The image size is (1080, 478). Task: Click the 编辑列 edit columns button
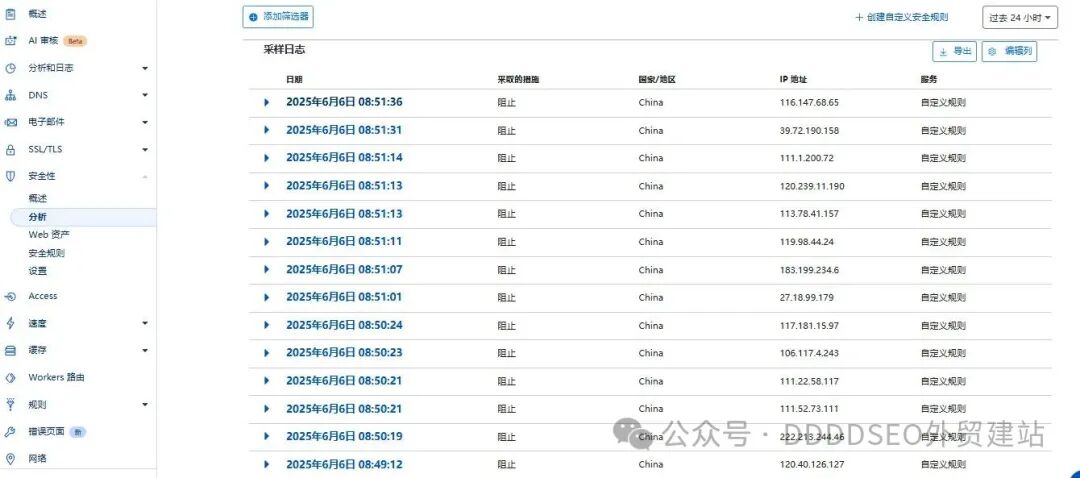point(1009,51)
